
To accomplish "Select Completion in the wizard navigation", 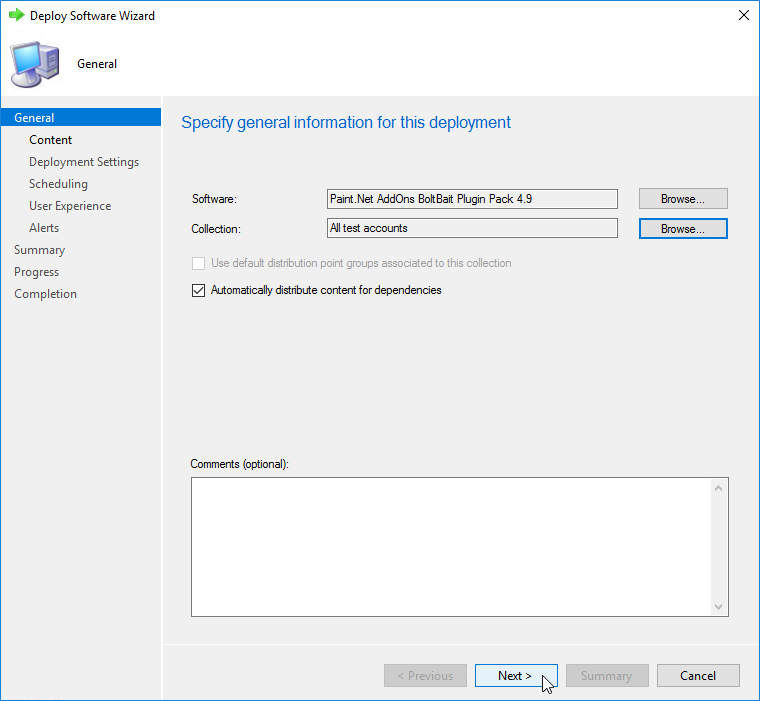I will [x=45, y=294].
